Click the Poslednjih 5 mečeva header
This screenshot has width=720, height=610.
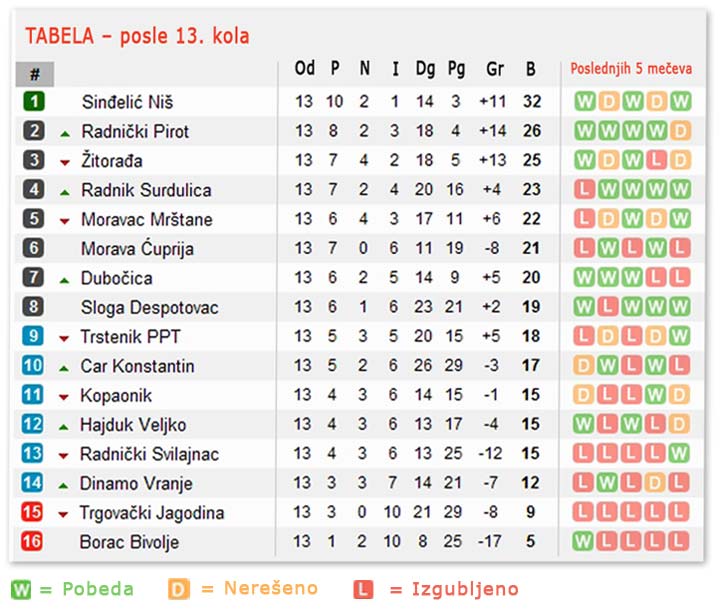[631, 69]
